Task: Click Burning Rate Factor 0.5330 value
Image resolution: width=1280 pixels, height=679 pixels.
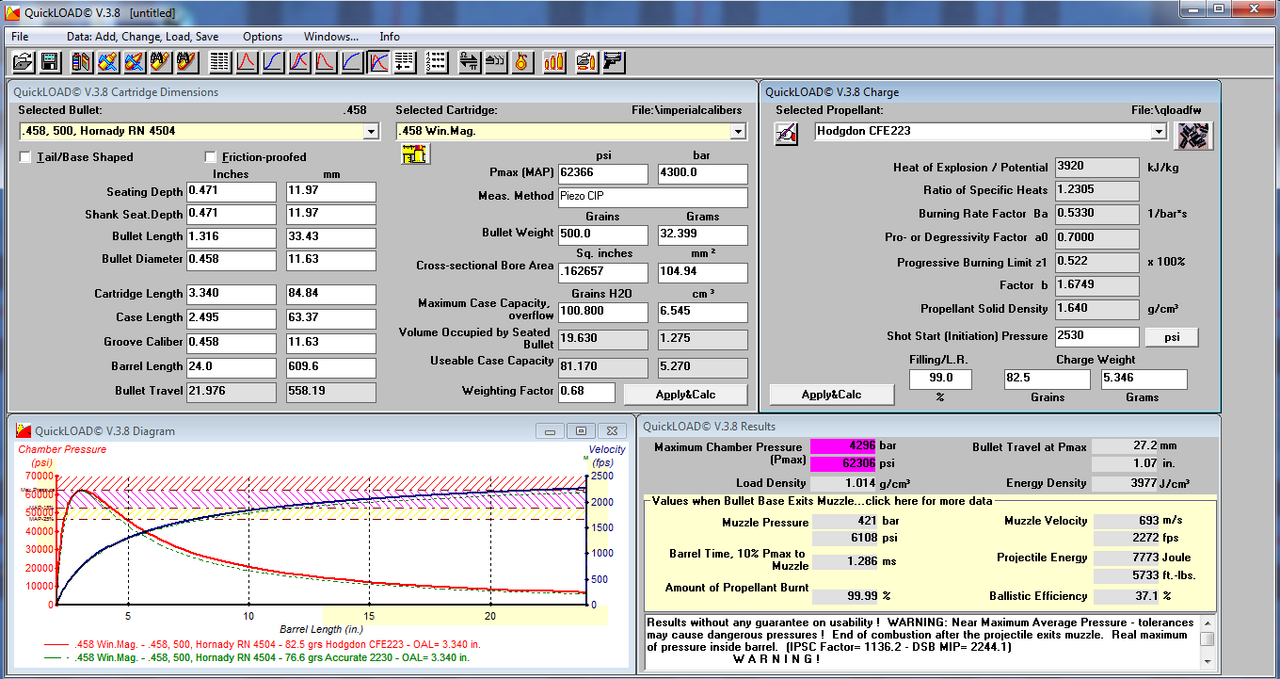Action: pyautogui.click(x=1097, y=213)
